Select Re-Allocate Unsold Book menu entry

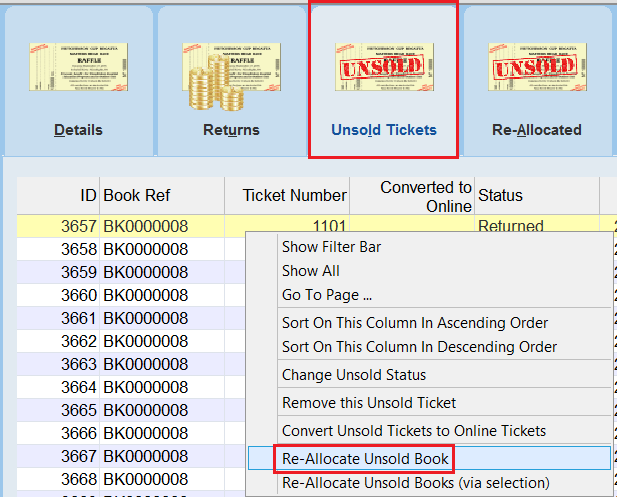click(x=429, y=458)
